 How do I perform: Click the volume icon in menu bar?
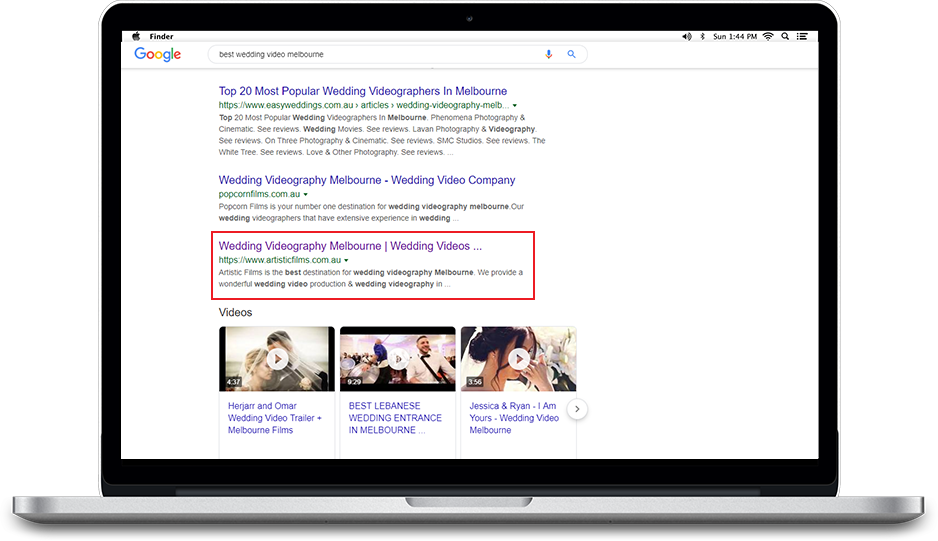pyautogui.click(x=687, y=37)
